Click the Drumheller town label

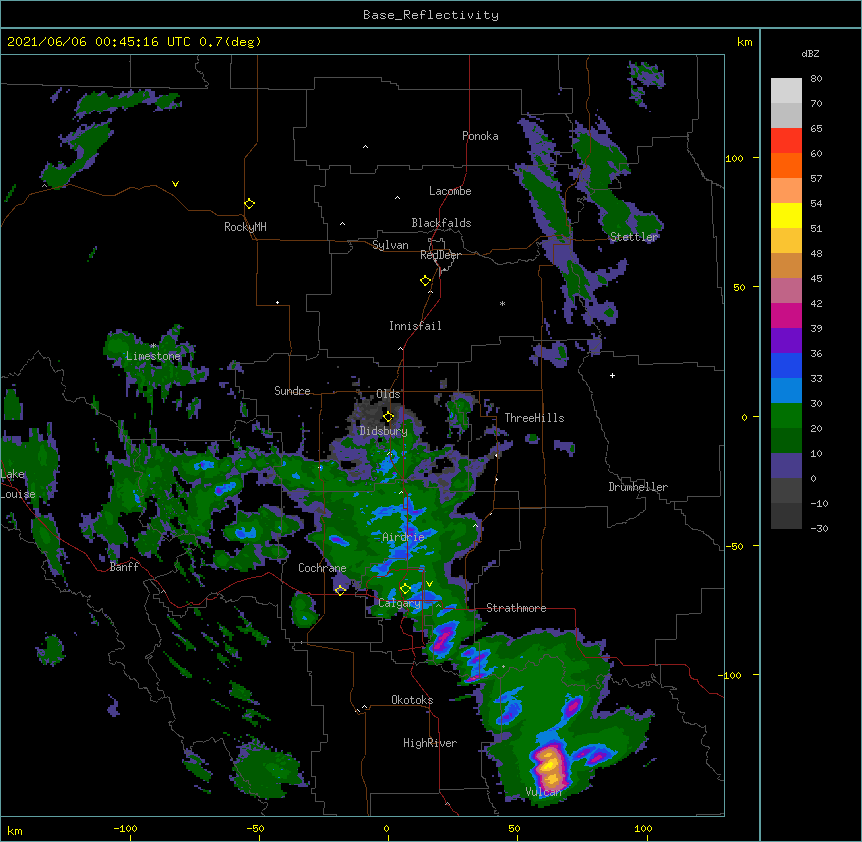[638, 487]
